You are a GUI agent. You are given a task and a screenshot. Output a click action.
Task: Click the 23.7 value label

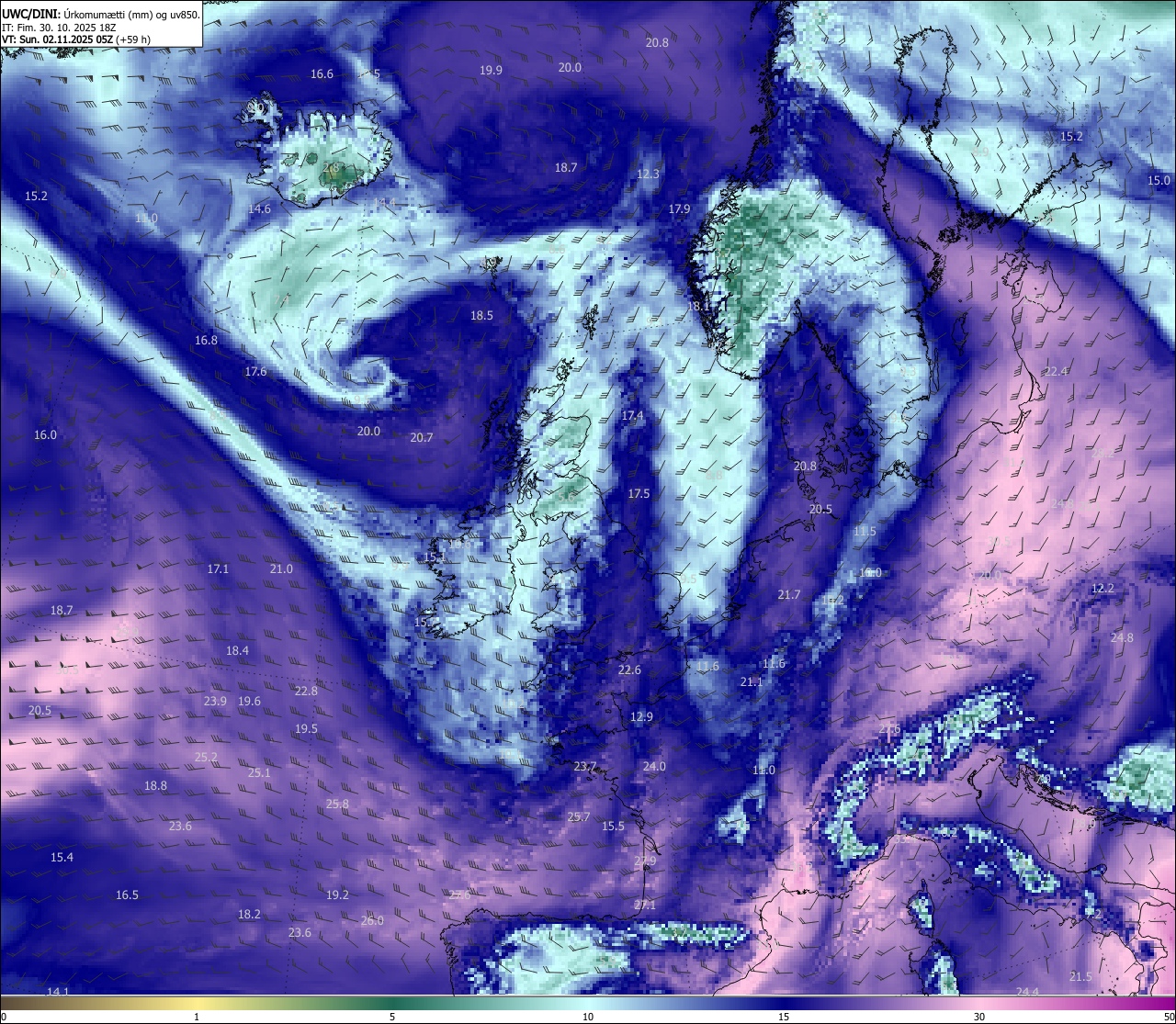585,767
